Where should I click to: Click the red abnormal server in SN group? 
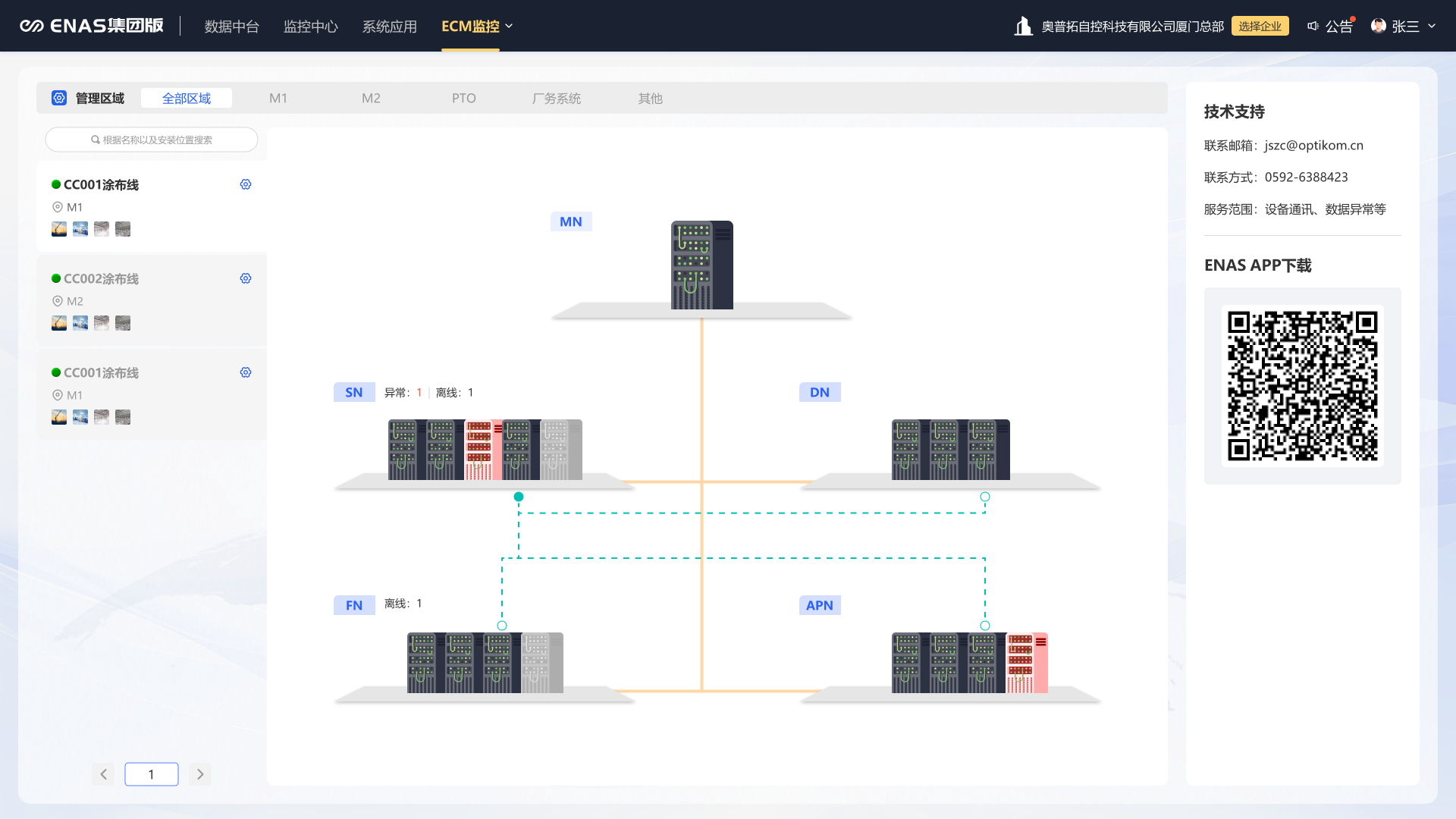482,450
